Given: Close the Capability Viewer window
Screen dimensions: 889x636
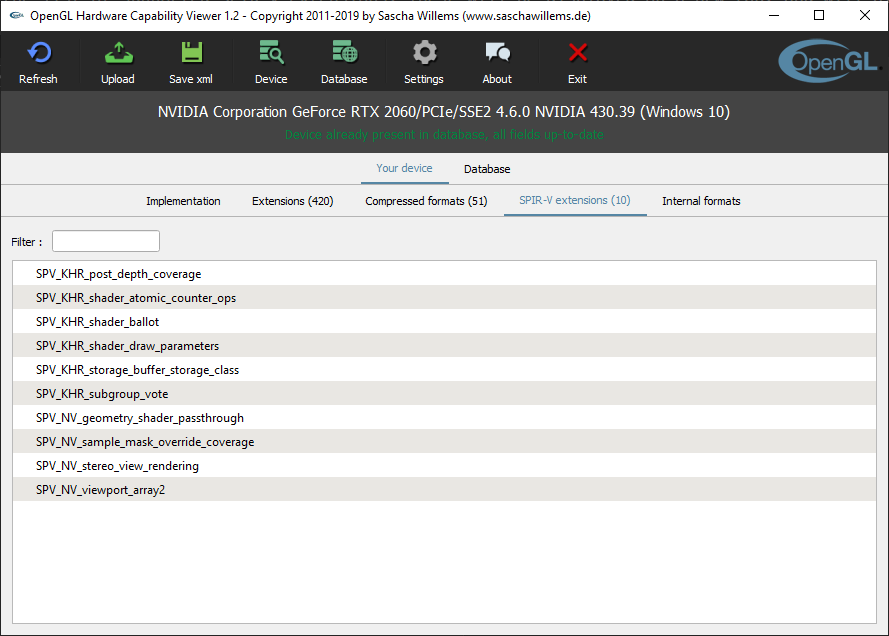Looking at the screenshot, I should pyautogui.click(x=865, y=15).
